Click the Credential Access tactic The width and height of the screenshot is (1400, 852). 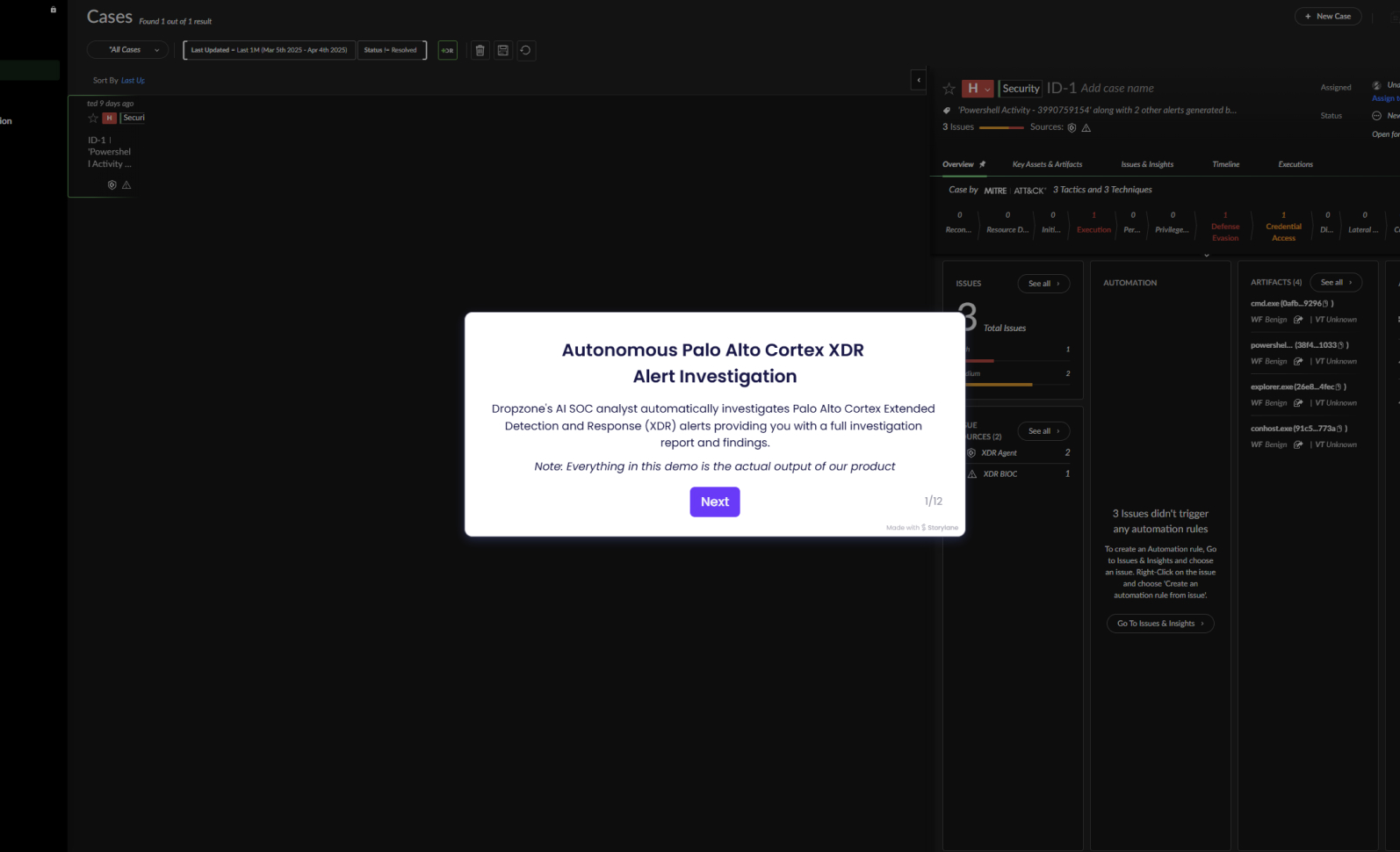coord(1283,226)
